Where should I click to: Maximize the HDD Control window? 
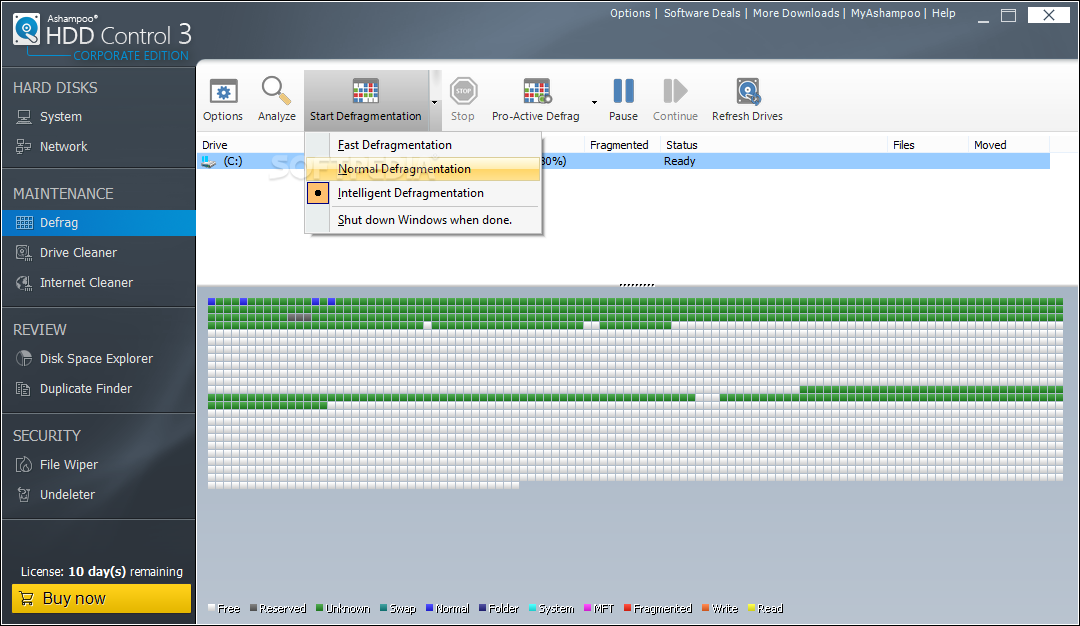[1008, 16]
